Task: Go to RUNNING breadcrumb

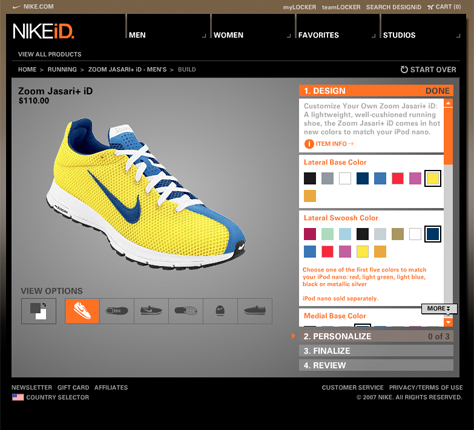Action: click(x=62, y=70)
